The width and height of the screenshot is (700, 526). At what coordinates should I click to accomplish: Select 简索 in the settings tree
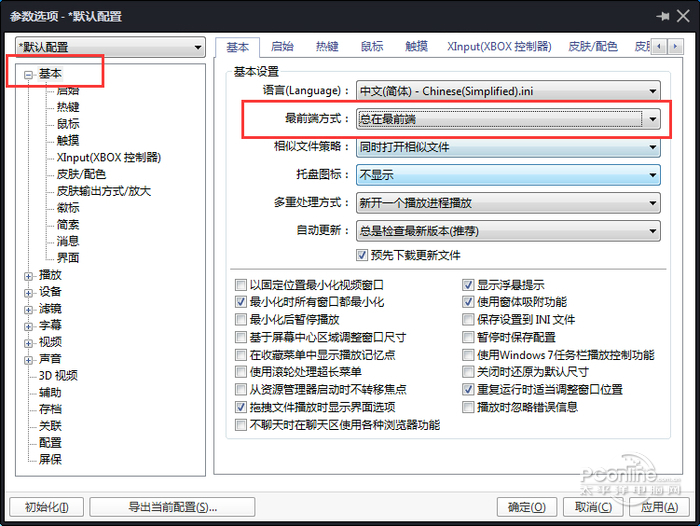(x=68, y=225)
